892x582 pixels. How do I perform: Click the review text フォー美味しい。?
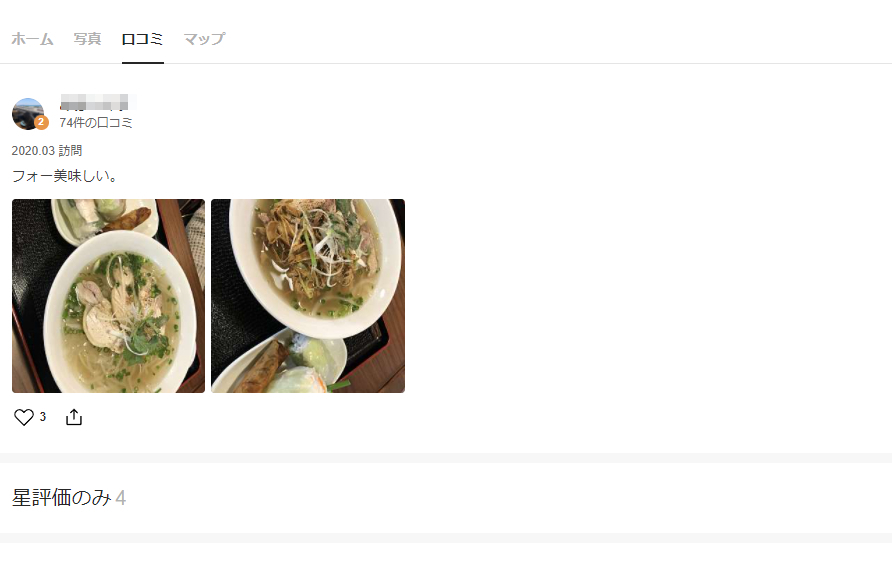point(64,176)
